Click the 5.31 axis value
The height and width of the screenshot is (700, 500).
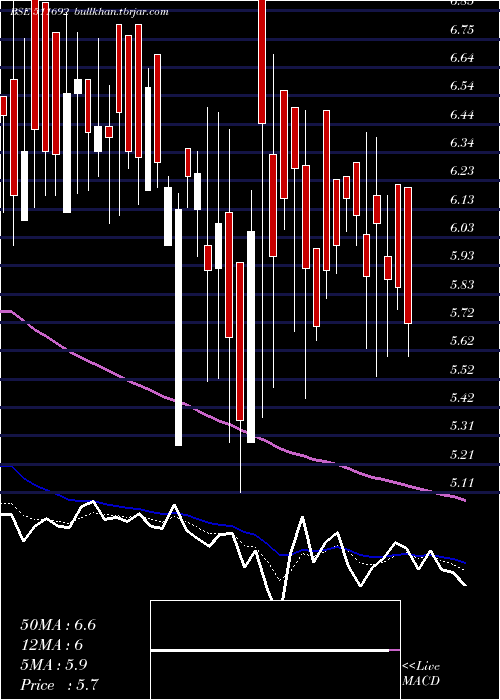click(462, 425)
